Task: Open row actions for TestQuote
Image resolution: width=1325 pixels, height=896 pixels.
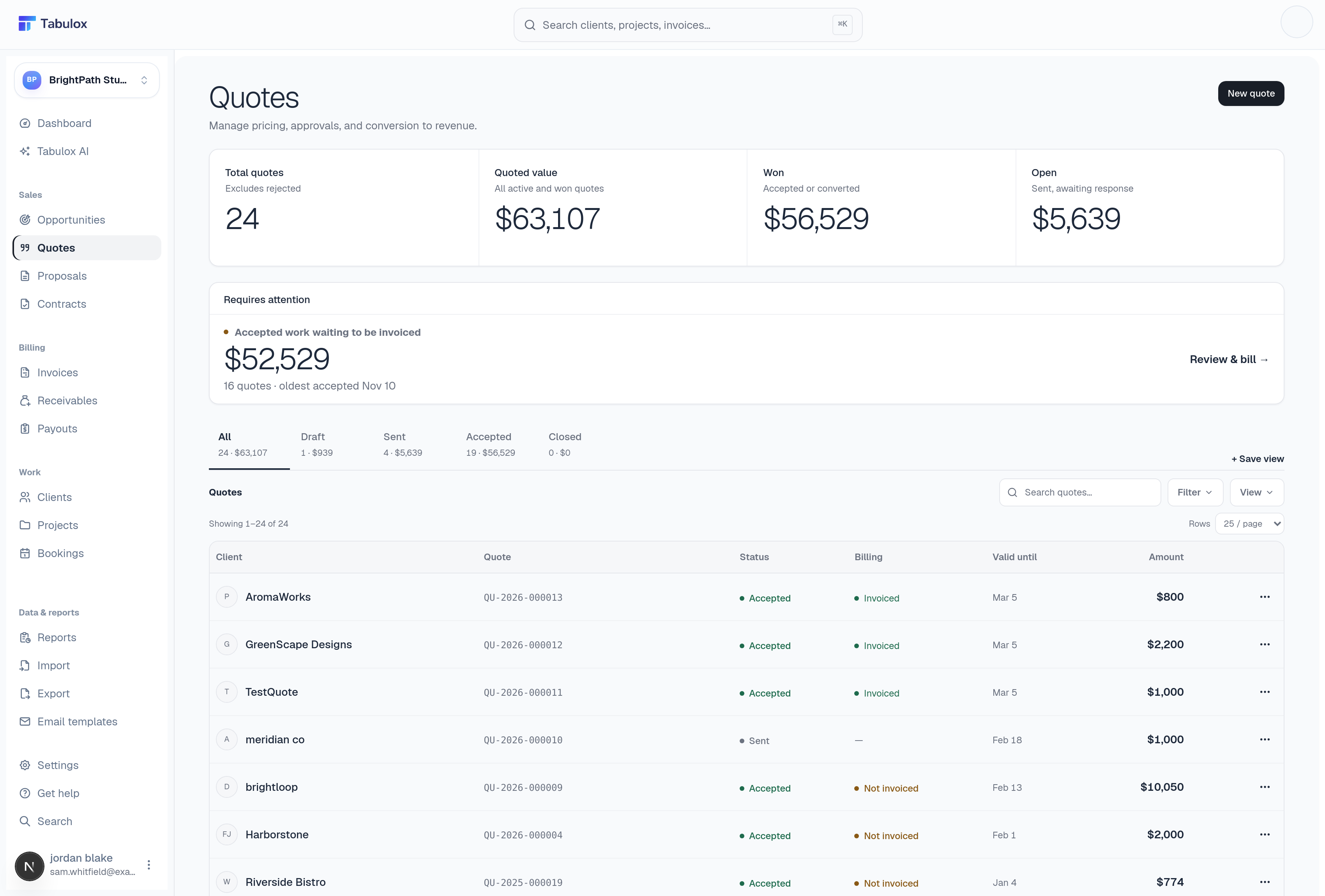Action: click(x=1265, y=692)
